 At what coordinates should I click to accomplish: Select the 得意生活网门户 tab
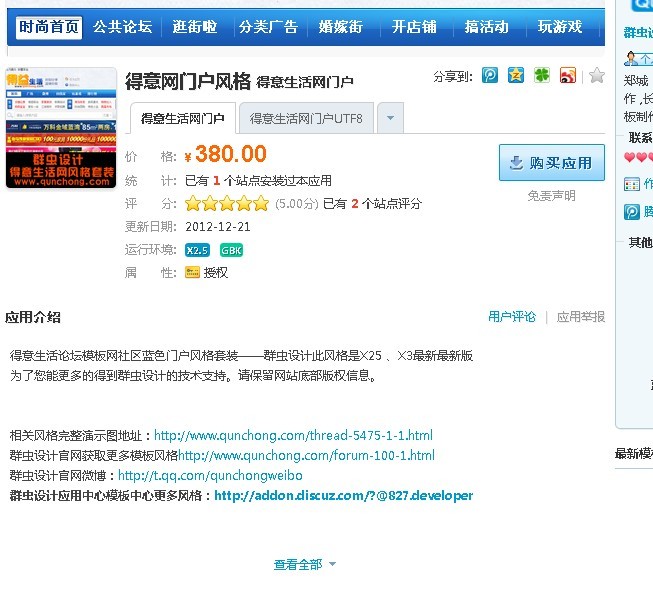coord(183,118)
